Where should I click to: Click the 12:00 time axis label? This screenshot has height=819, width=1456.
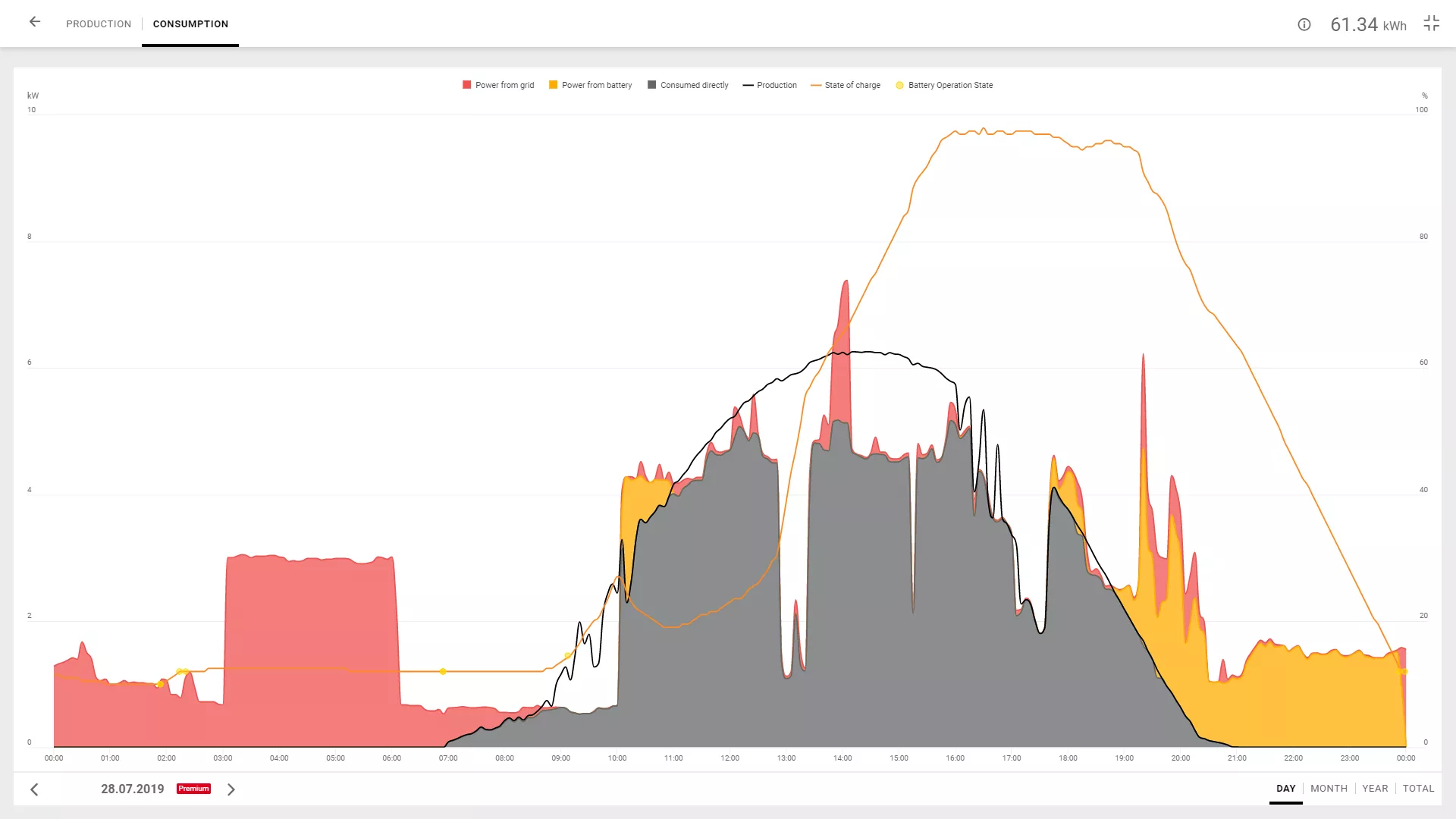point(730,758)
